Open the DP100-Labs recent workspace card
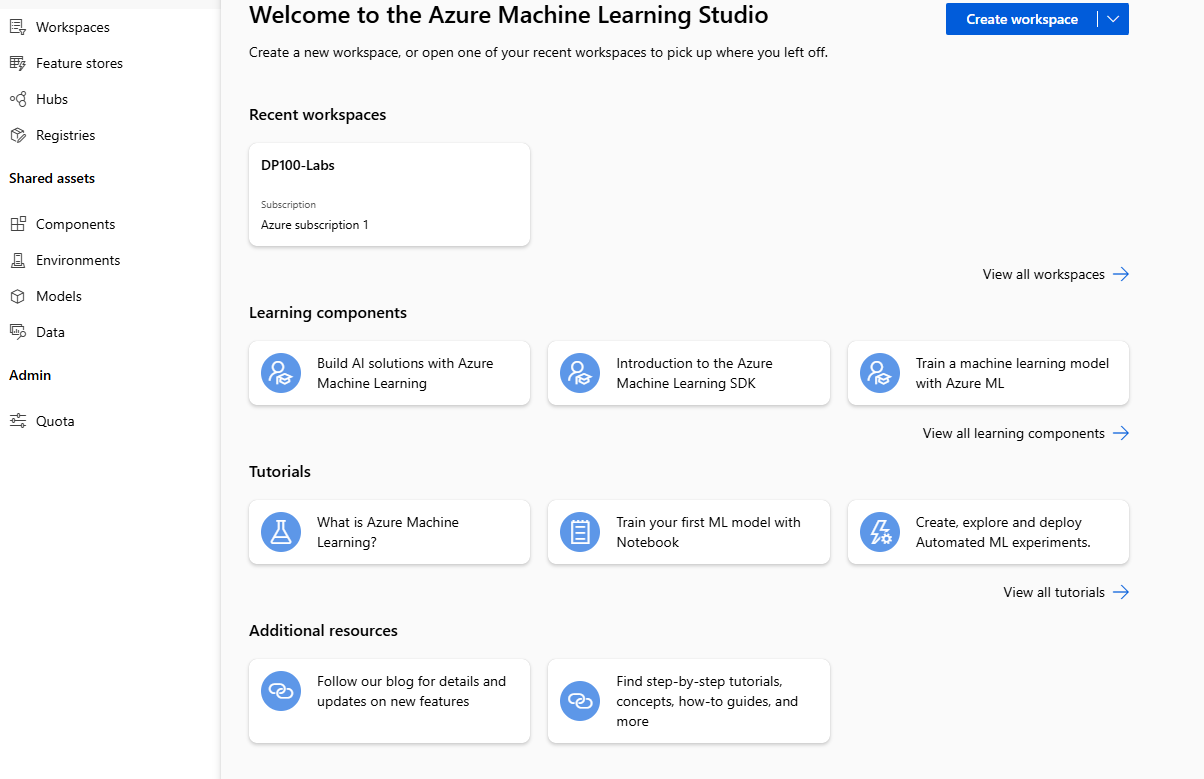This screenshot has height=779, width=1204. [389, 194]
